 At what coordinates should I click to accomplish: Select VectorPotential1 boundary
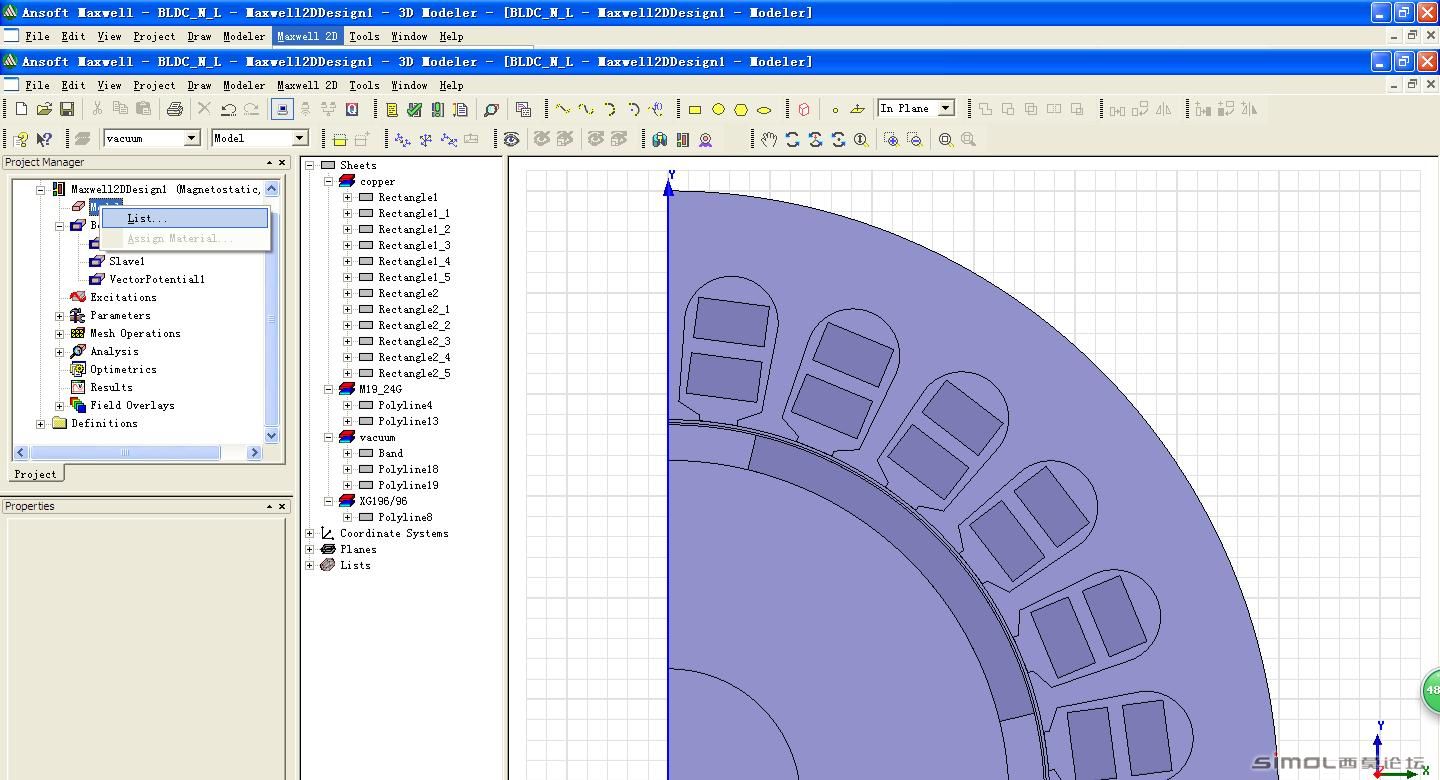157,279
